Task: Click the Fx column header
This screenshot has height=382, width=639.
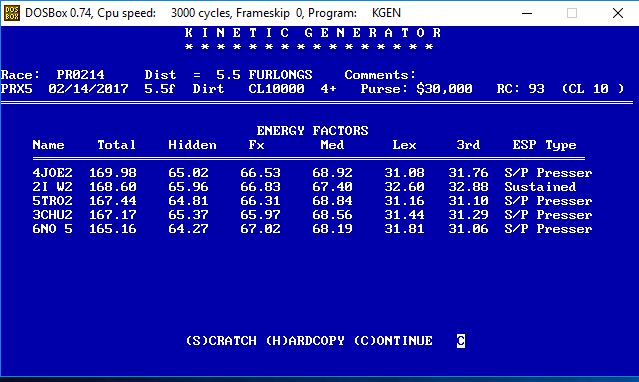Action: tap(256, 145)
